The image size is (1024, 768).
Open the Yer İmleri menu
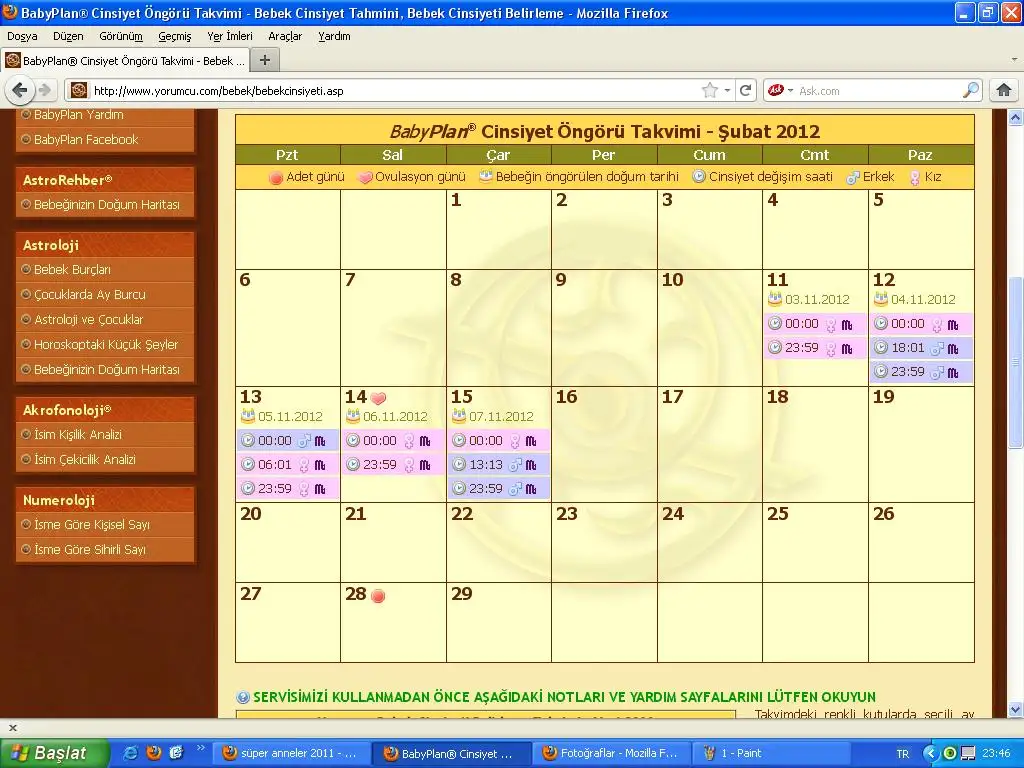[230, 36]
